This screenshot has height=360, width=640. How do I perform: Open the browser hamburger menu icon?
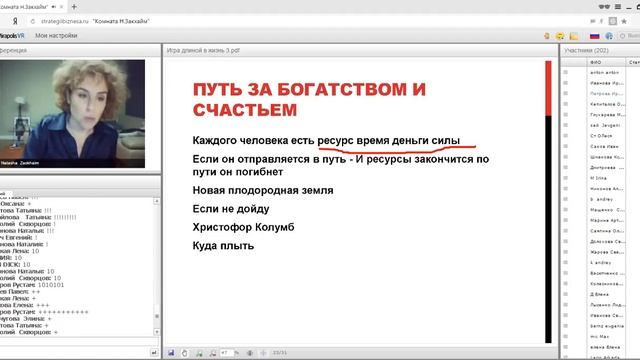pyautogui.click(x=618, y=7)
